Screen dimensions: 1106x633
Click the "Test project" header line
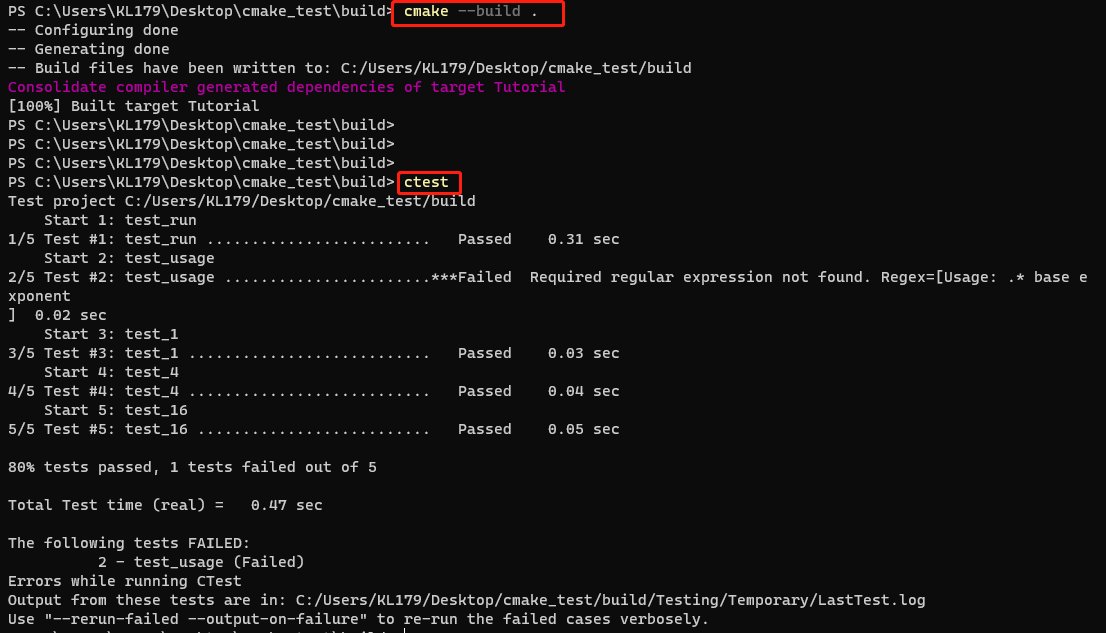pos(241,202)
